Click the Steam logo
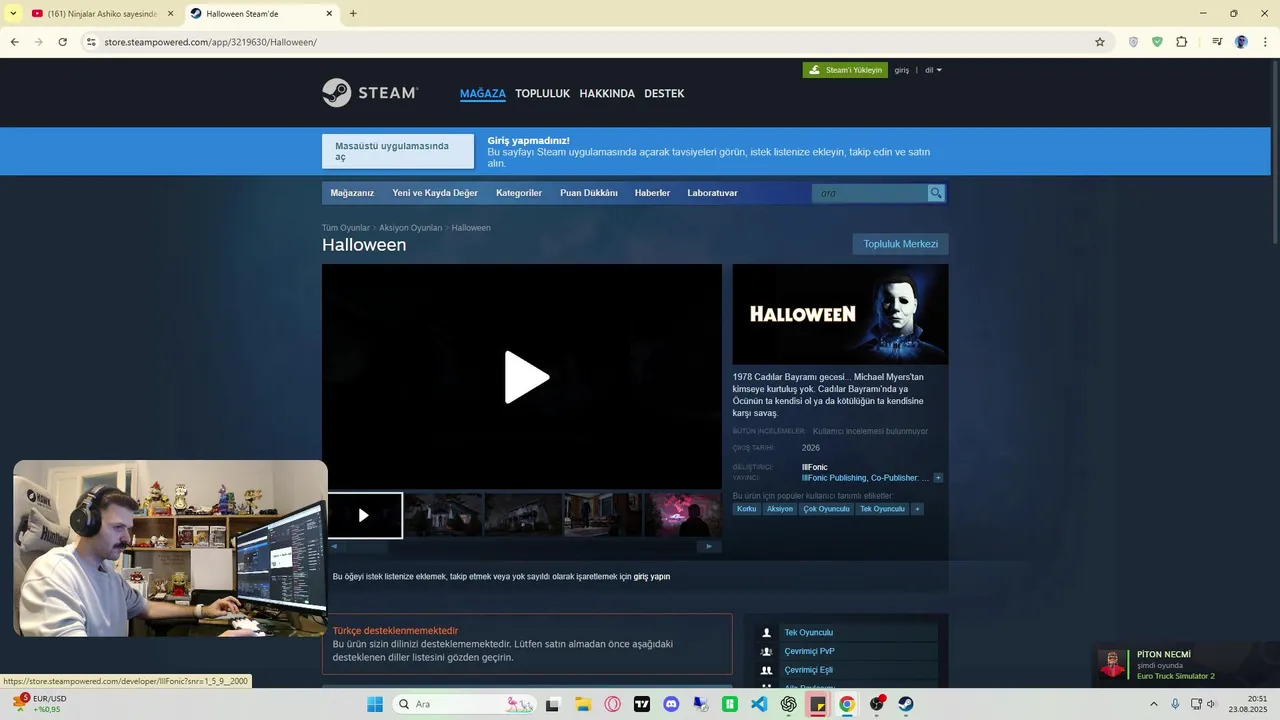Image resolution: width=1280 pixels, height=720 pixels. [370, 93]
